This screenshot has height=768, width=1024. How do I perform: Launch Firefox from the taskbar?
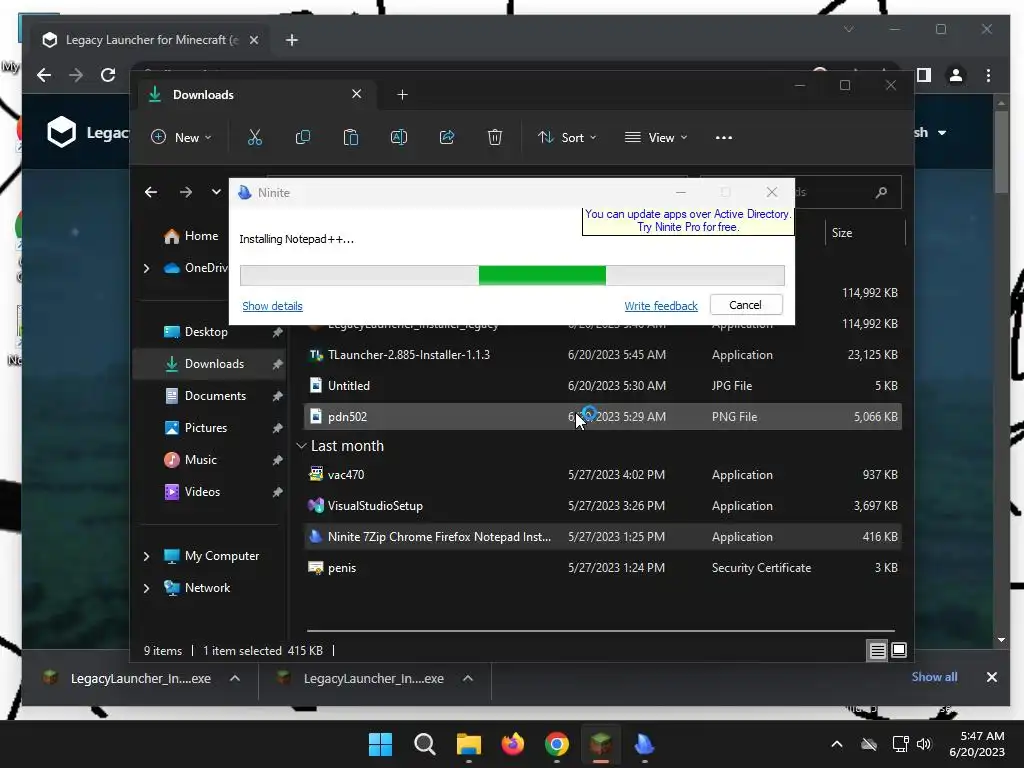[513, 744]
